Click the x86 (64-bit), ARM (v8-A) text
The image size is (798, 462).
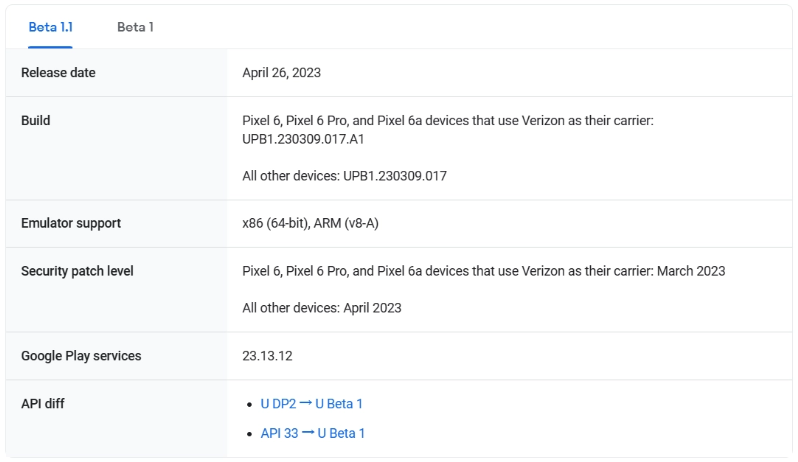[310, 223]
